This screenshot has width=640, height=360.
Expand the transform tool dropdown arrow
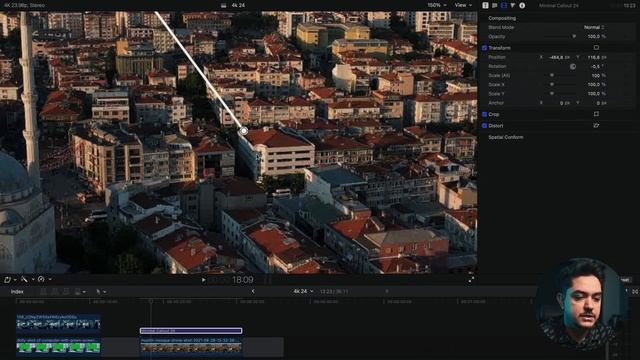point(15,280)
